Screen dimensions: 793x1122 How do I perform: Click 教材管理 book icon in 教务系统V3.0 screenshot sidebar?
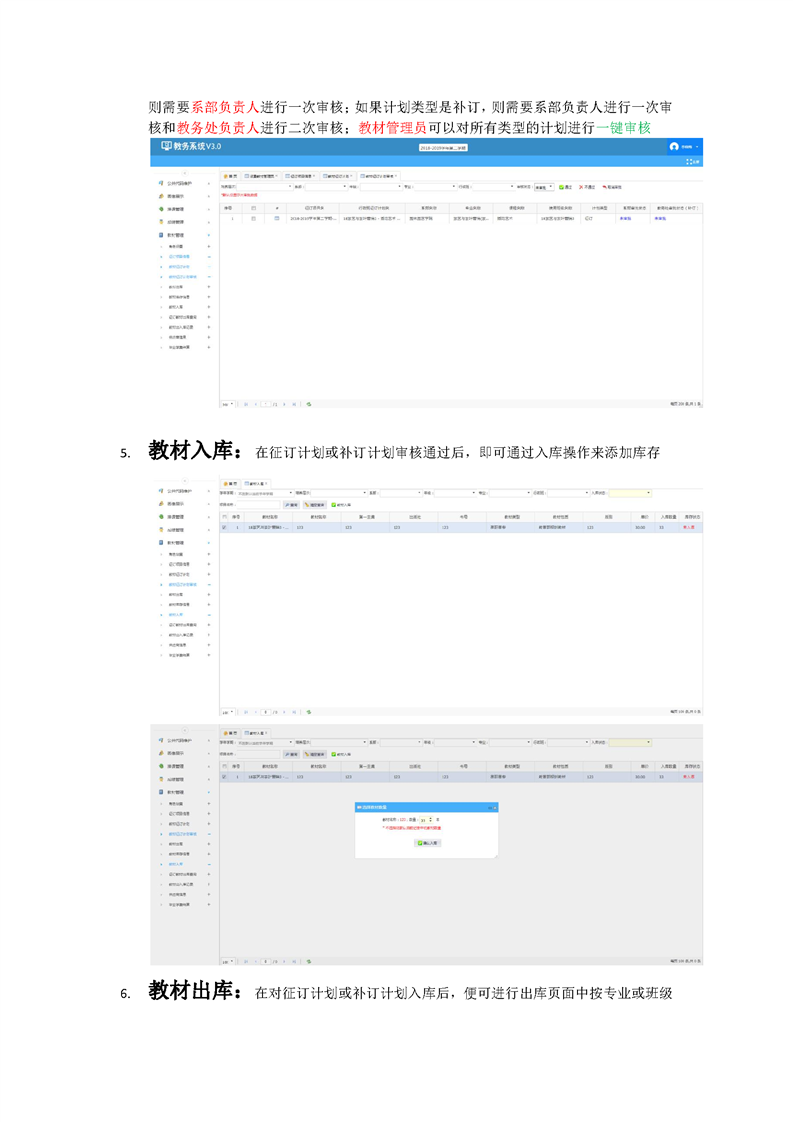point(161,235)
